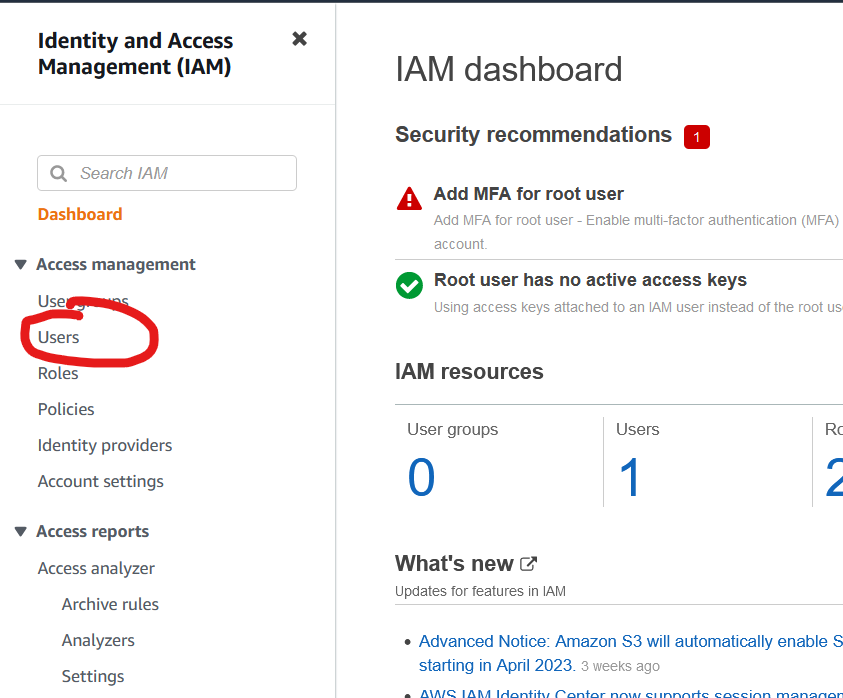Click Root user has no active access keys

[x=590, y=280]
